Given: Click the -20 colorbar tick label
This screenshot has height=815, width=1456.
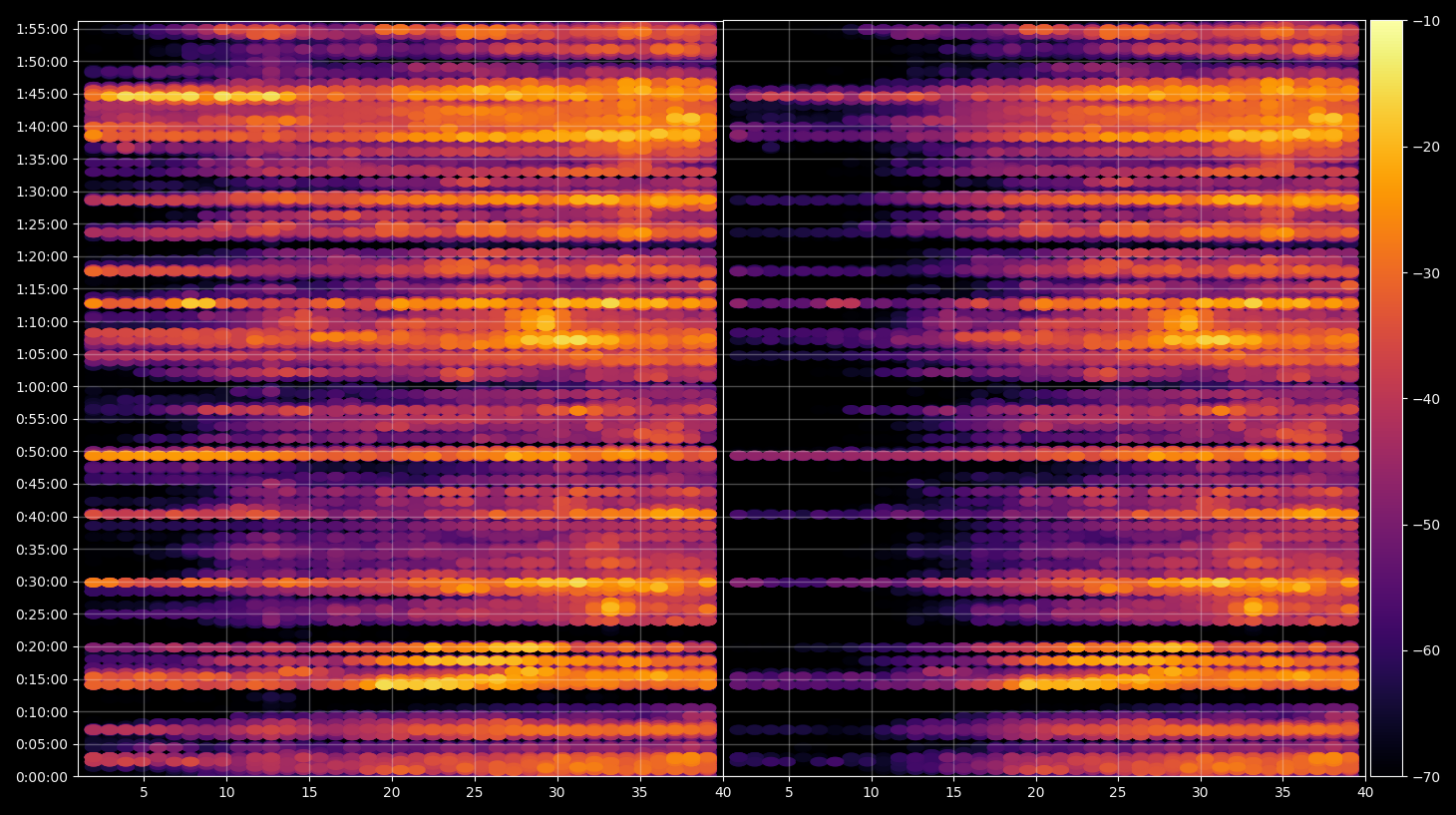Looking at the screenshot, I should tap(1426, 147).
